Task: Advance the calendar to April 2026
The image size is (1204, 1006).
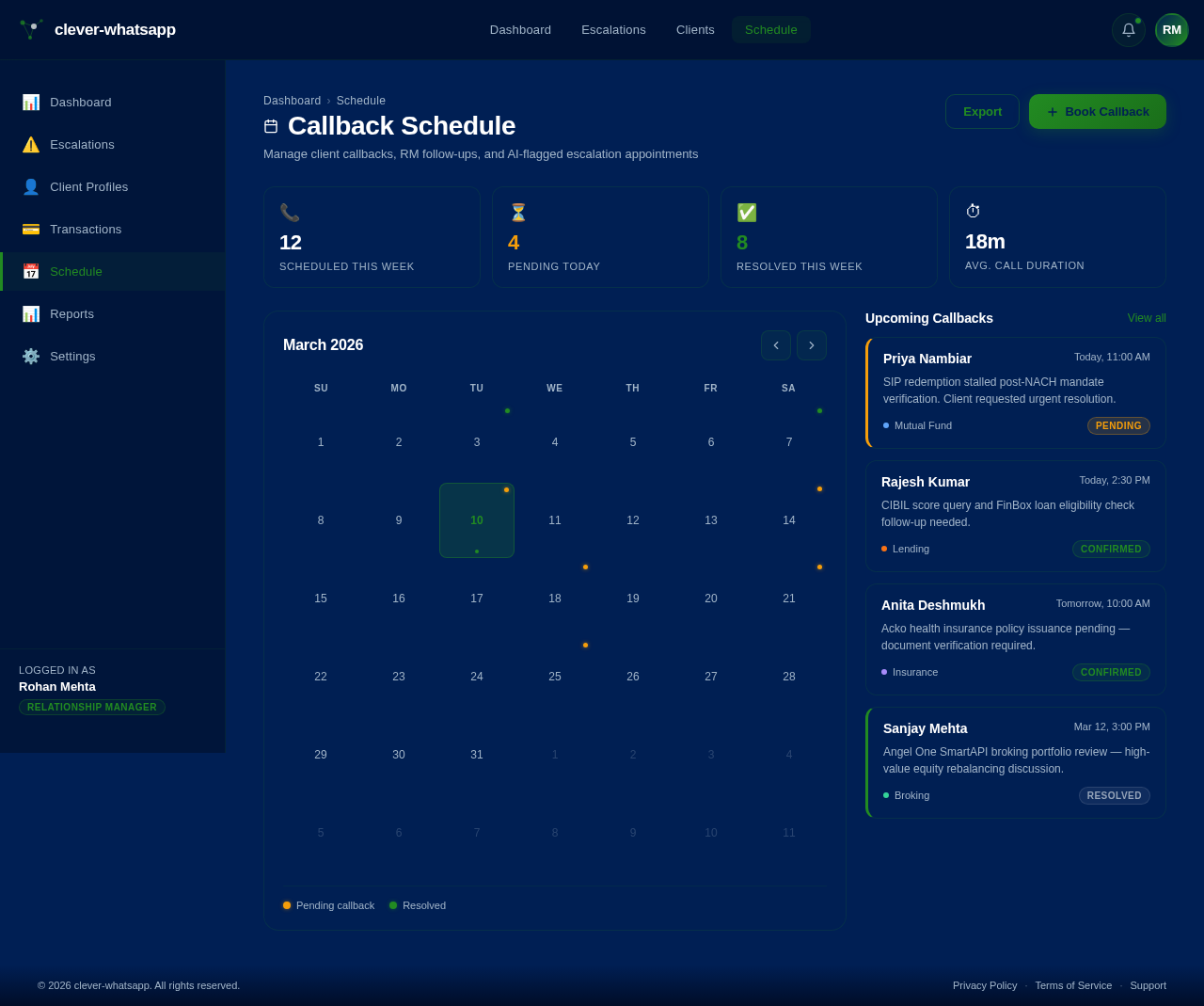Action: [811, 345]
